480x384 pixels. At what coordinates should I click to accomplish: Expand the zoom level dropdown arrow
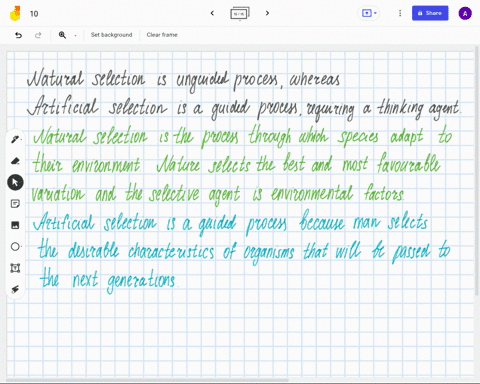pos(75,35)
